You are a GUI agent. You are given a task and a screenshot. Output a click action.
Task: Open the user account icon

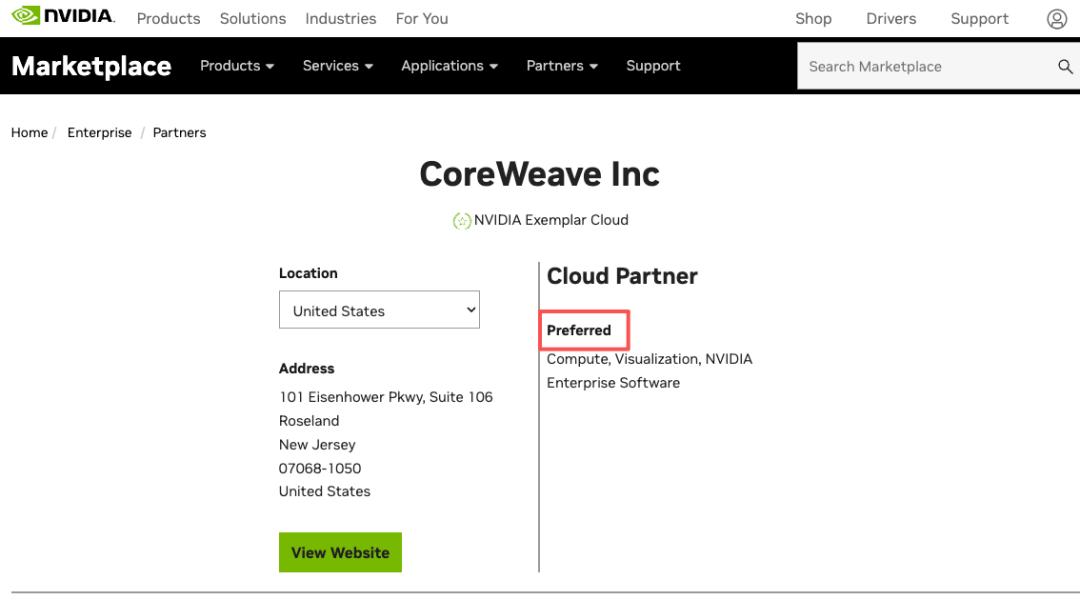tap(1057, 19)
